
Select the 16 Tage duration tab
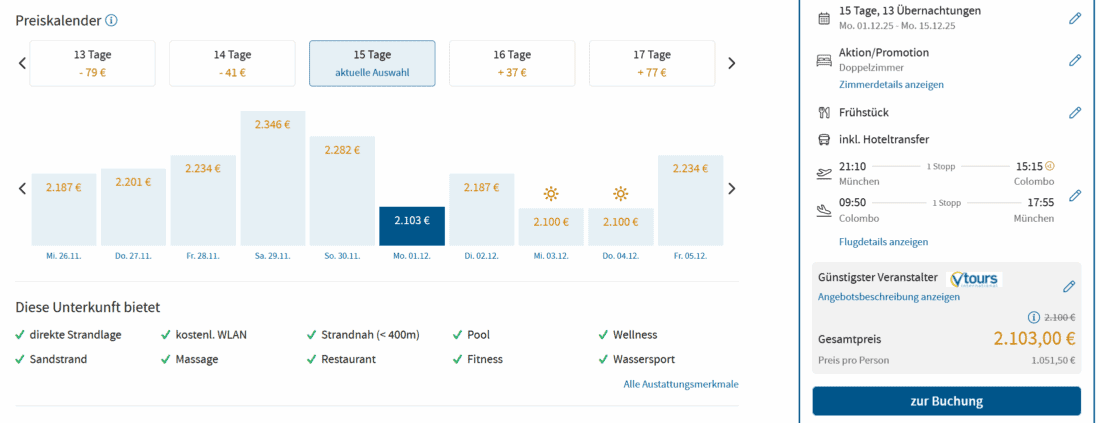point(512,63)
